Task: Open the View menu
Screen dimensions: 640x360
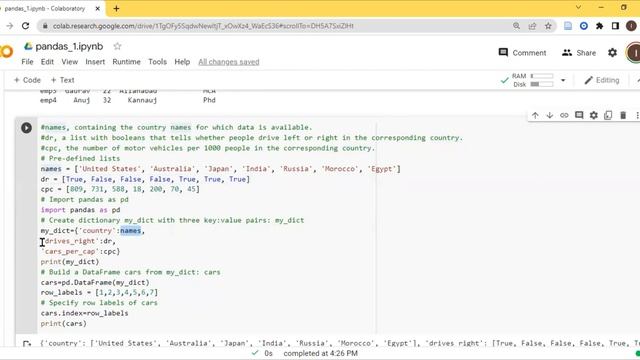Action: point(69,62)
